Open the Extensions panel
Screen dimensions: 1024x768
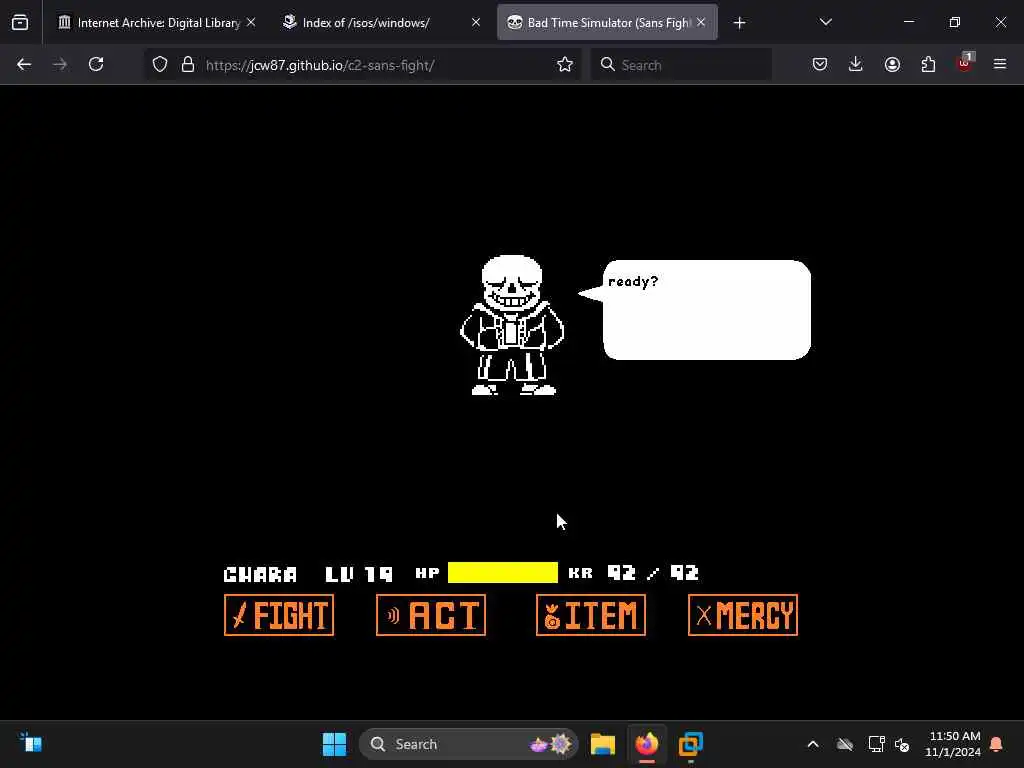[928, 65]
